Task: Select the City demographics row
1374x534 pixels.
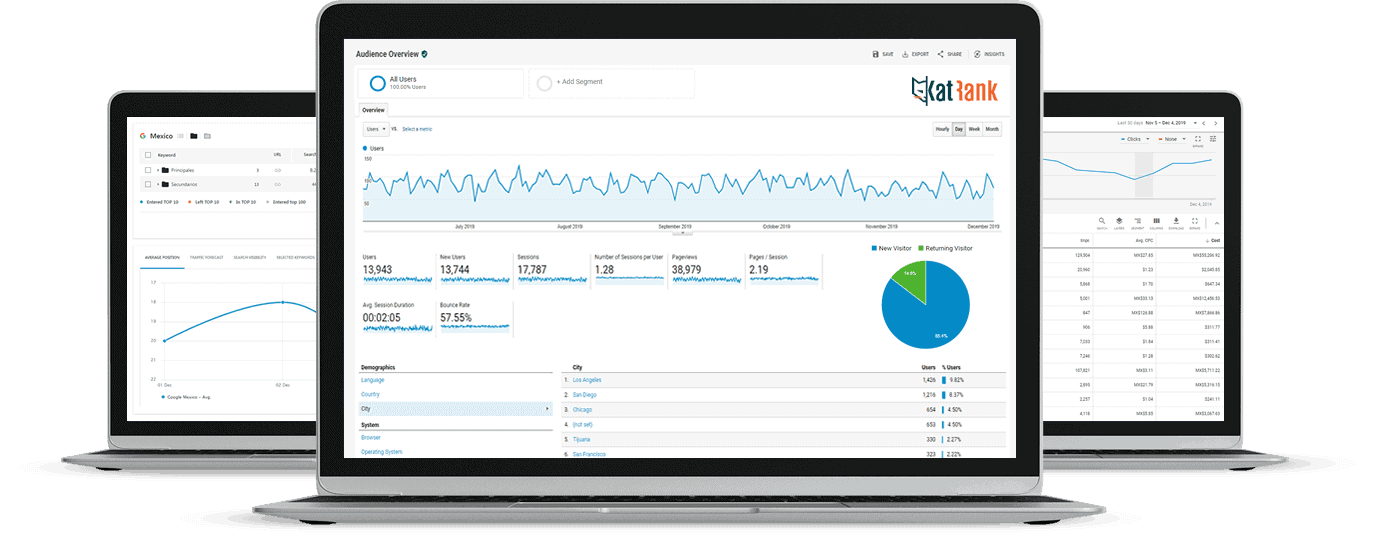Action: pyautogui.click(x=455, y=409)
